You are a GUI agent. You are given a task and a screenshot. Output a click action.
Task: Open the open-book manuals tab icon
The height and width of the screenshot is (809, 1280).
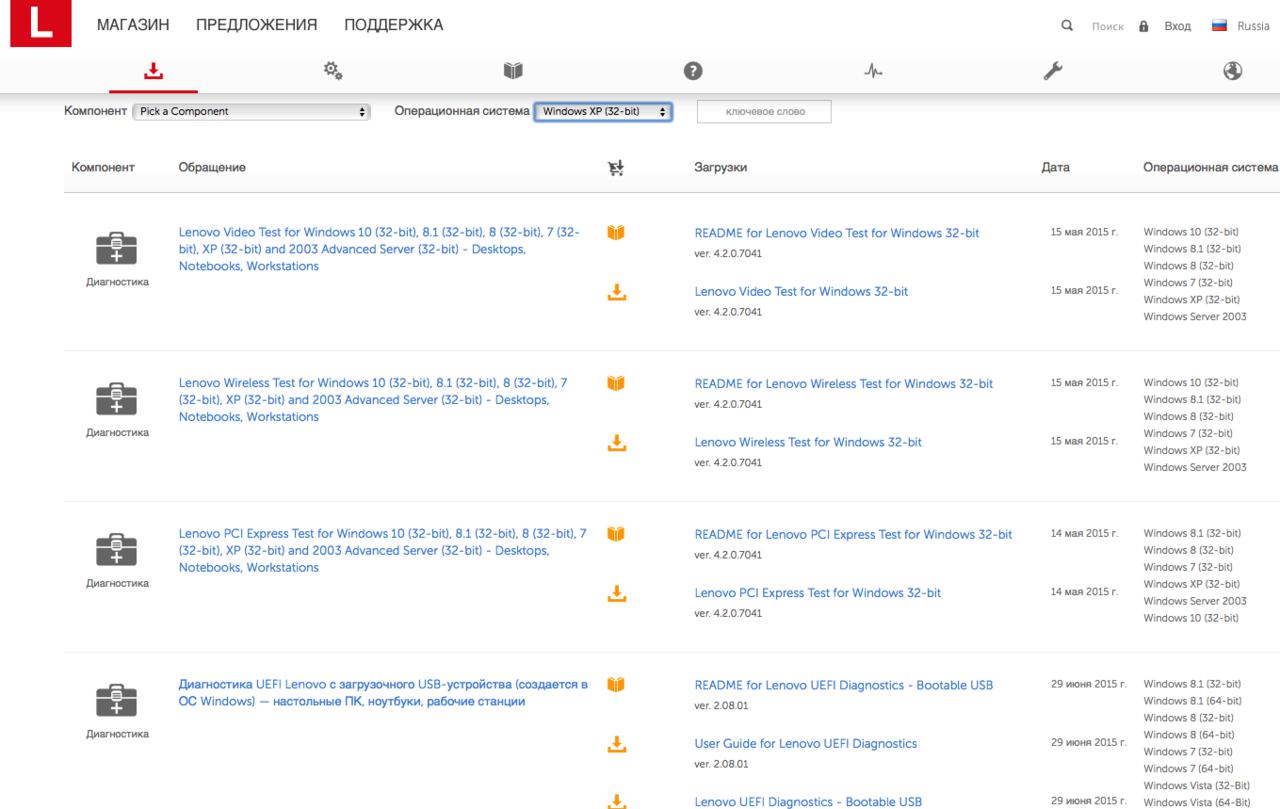pos(513,71)
